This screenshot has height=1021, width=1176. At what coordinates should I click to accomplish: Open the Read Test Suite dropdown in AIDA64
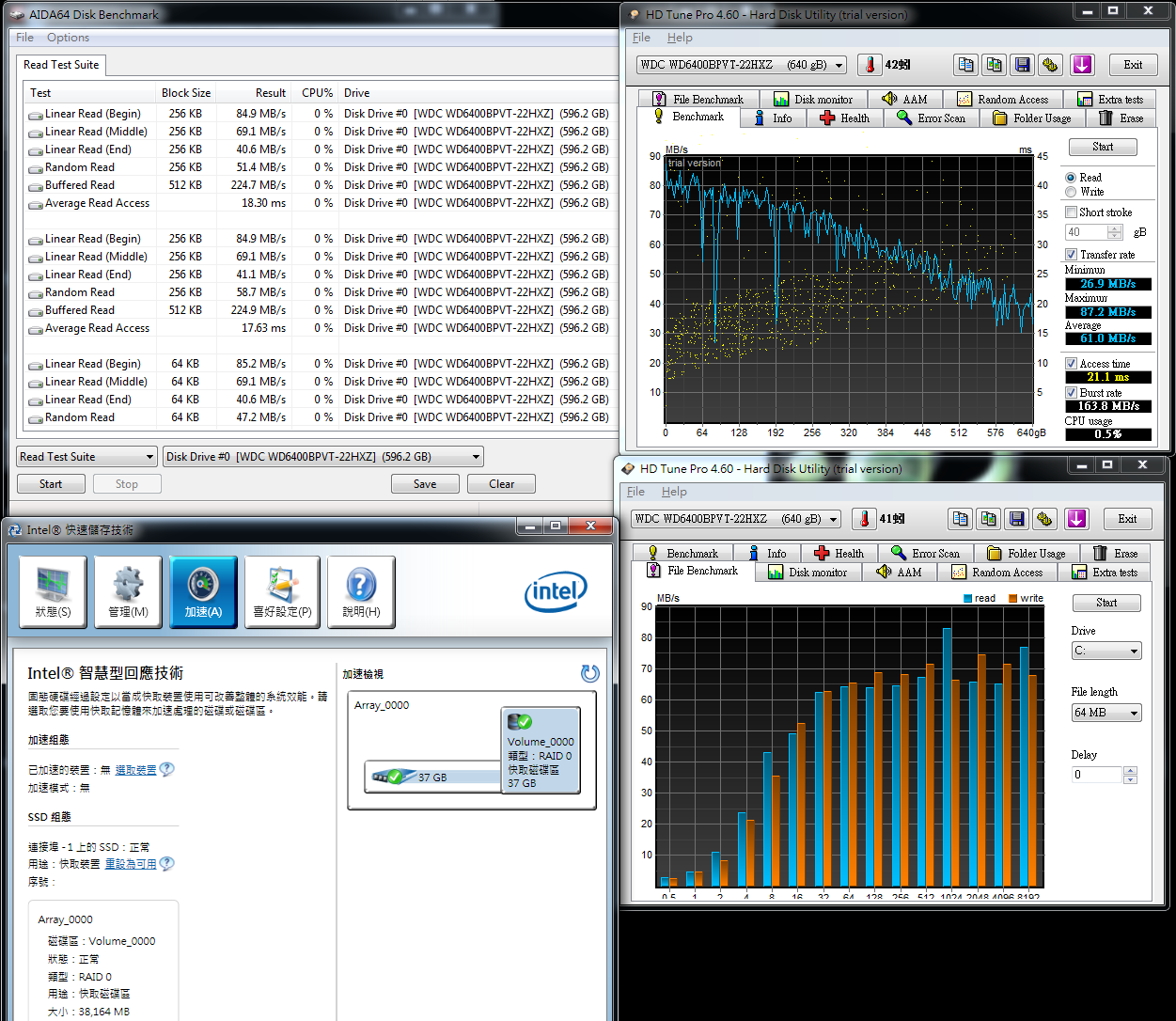point(86,457)
